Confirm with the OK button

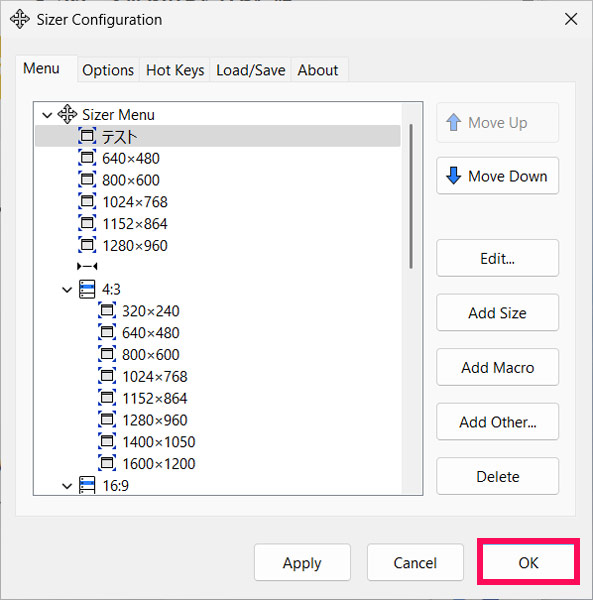pyautogui.click(x=528, y=562)
